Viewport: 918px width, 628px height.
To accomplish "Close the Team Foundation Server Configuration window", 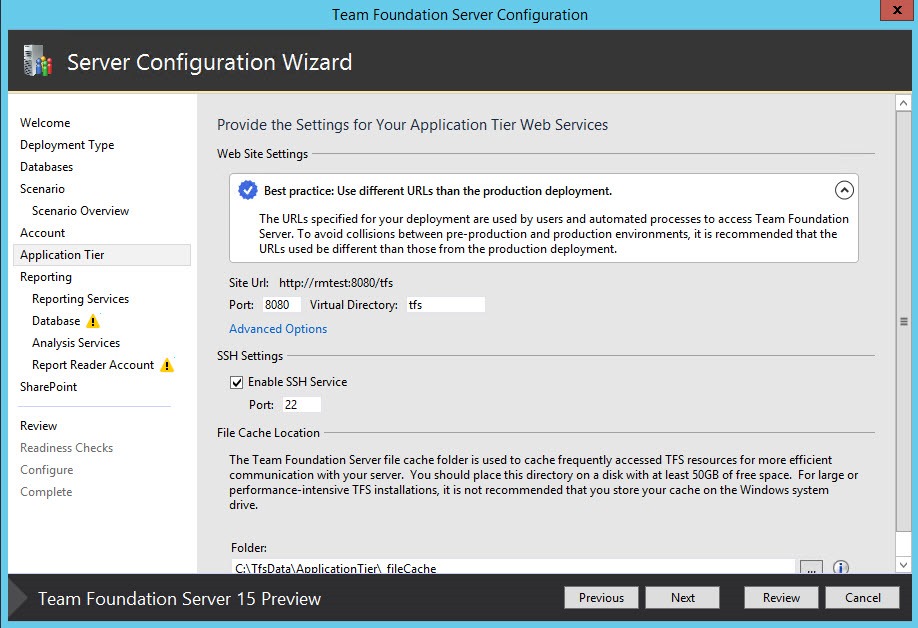I will [897, 11].
